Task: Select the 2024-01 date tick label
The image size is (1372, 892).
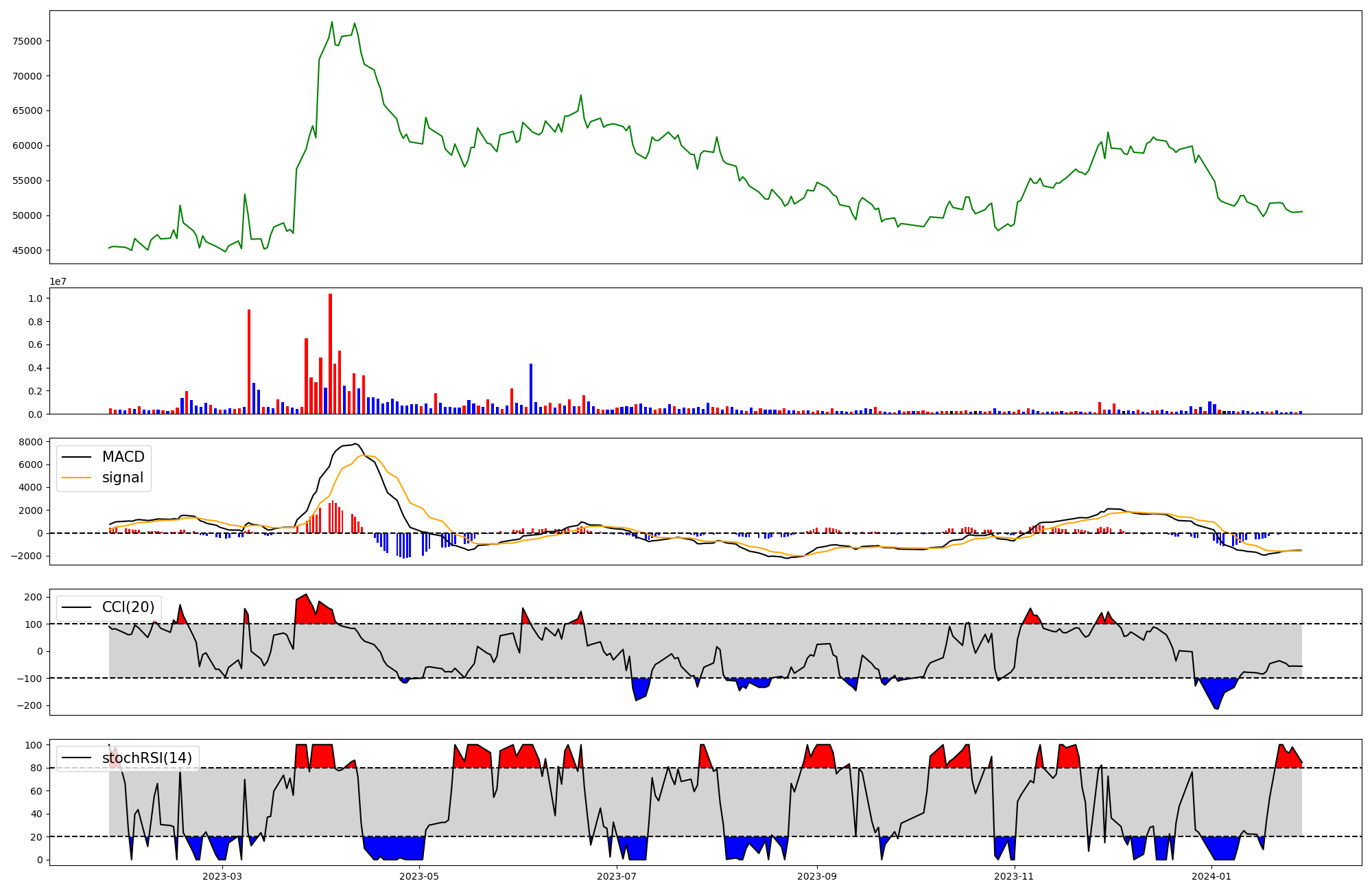Action: point(1211,876)
